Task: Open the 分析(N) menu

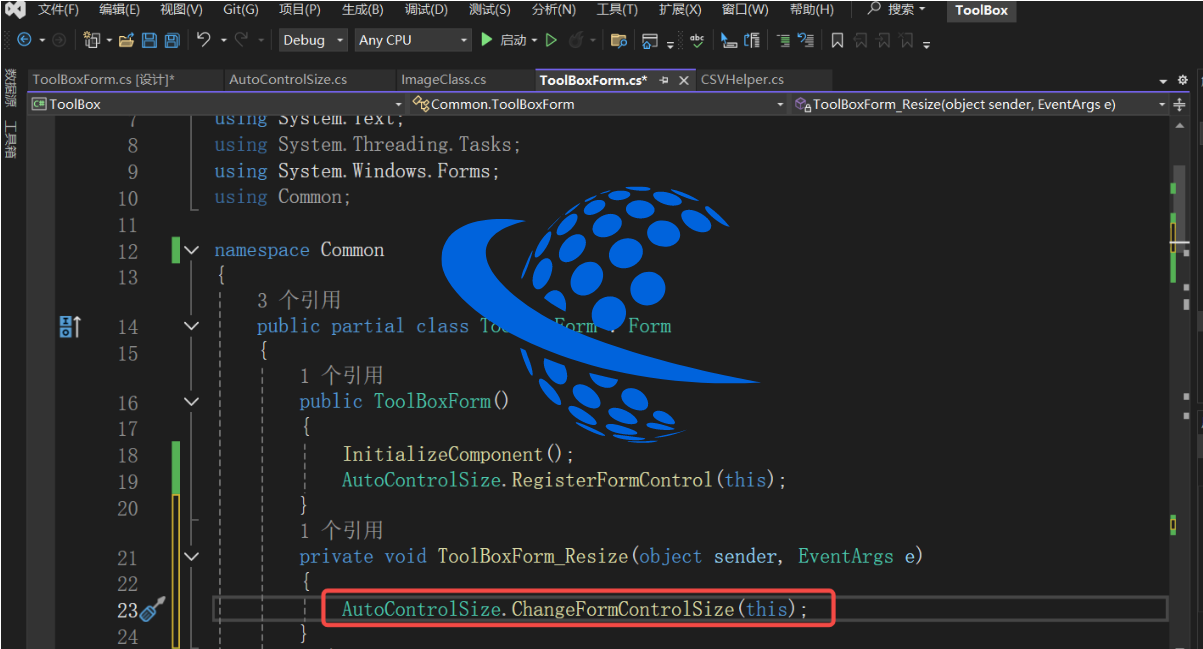Action: coord(553,10)
